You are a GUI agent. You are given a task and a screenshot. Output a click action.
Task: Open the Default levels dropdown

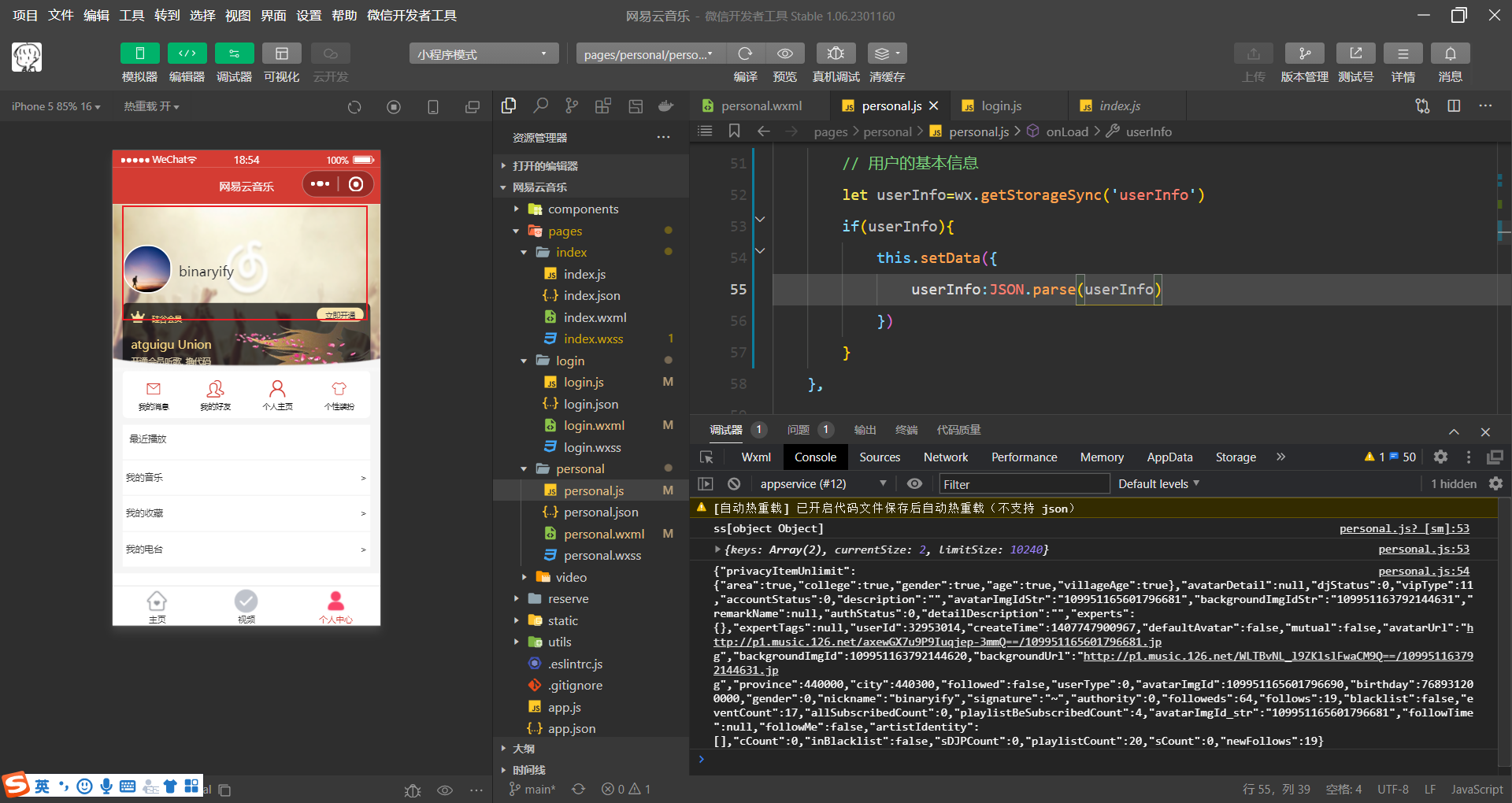(1158, 483)
